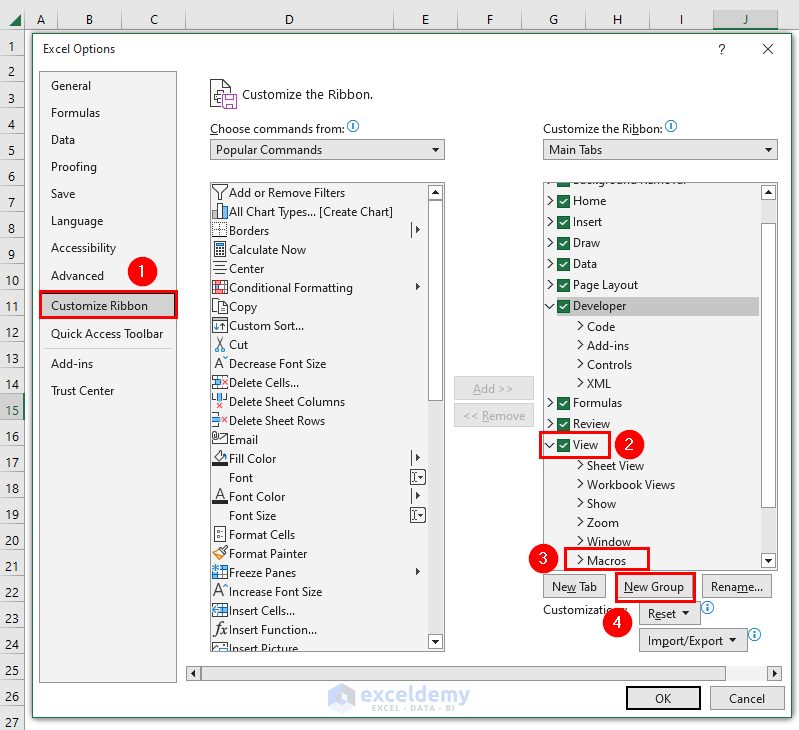The height and width of the screenshot is (730, 799).
Task: Click the New Tab button
Action: pyautogui.click(x=574, y=587)
